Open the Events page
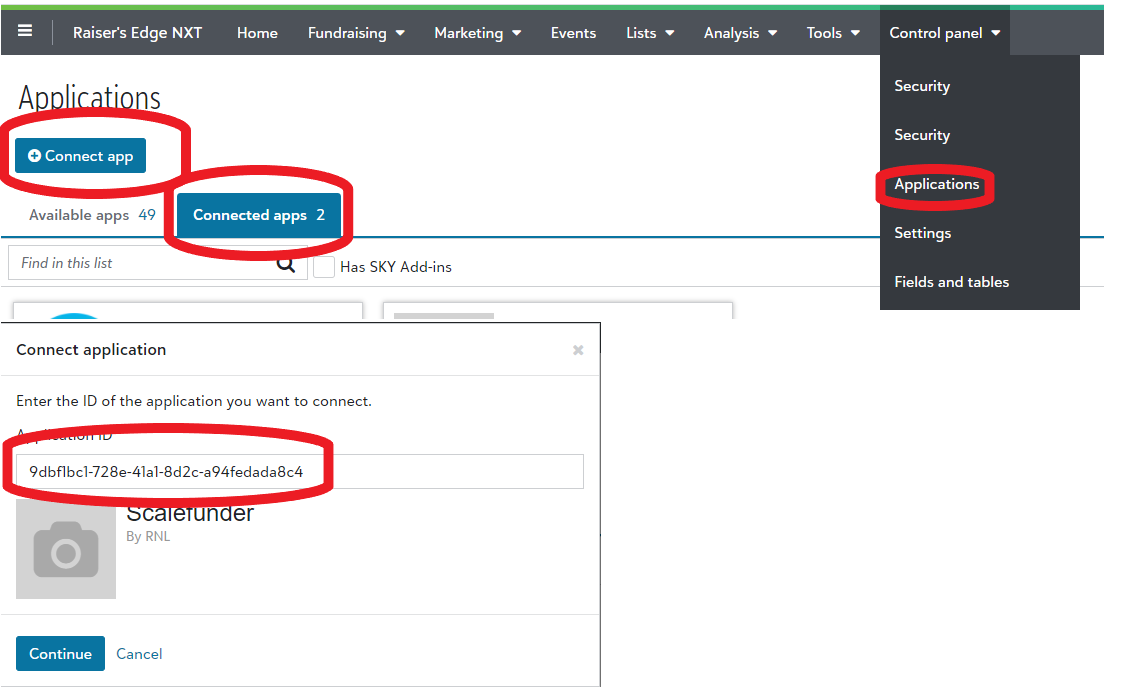 pos(573,33)
